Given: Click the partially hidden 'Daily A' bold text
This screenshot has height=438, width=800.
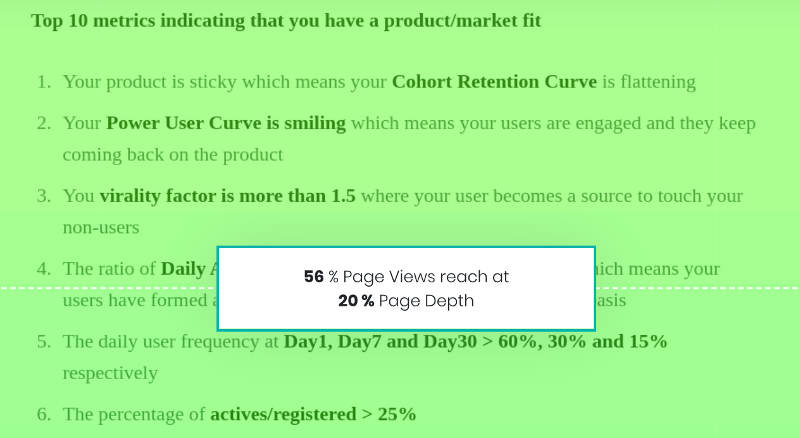Looking at the screenshot, I should 189,269.
